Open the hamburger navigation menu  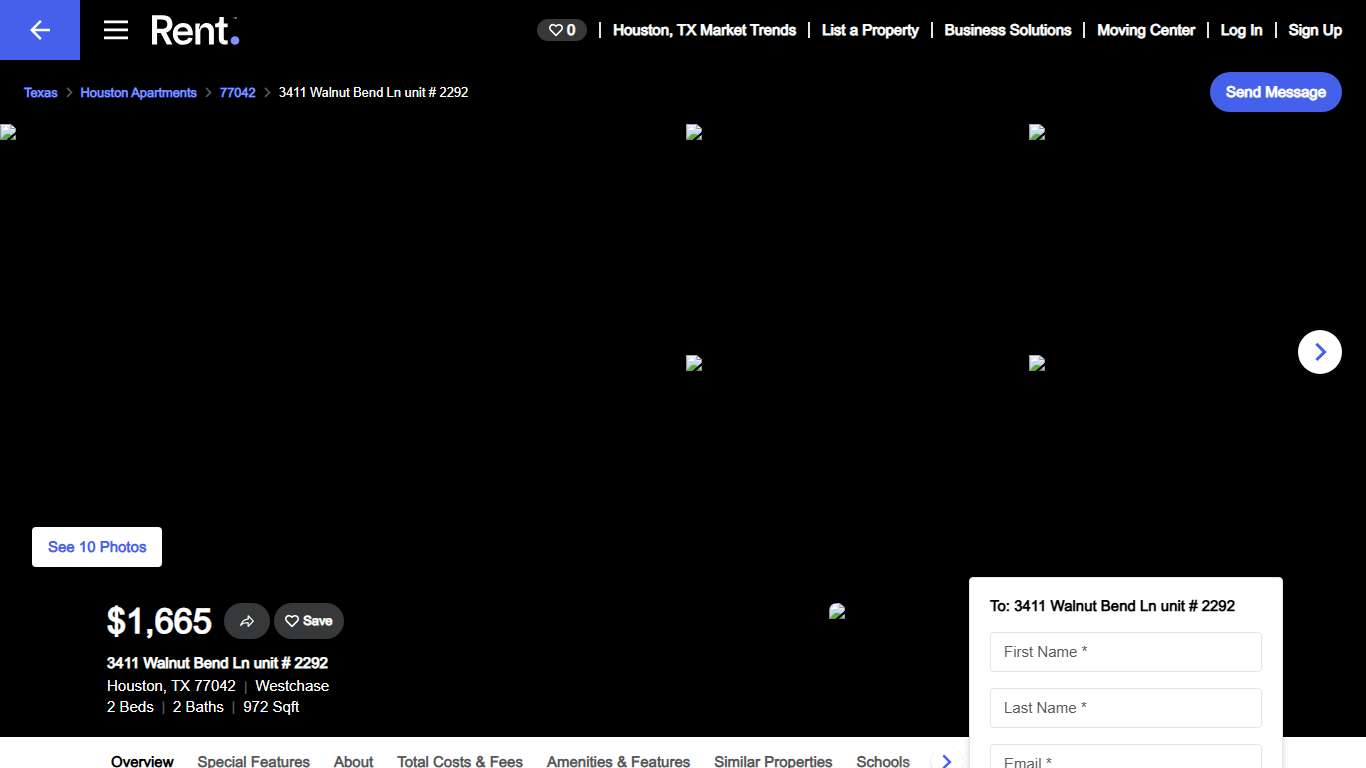116,30
